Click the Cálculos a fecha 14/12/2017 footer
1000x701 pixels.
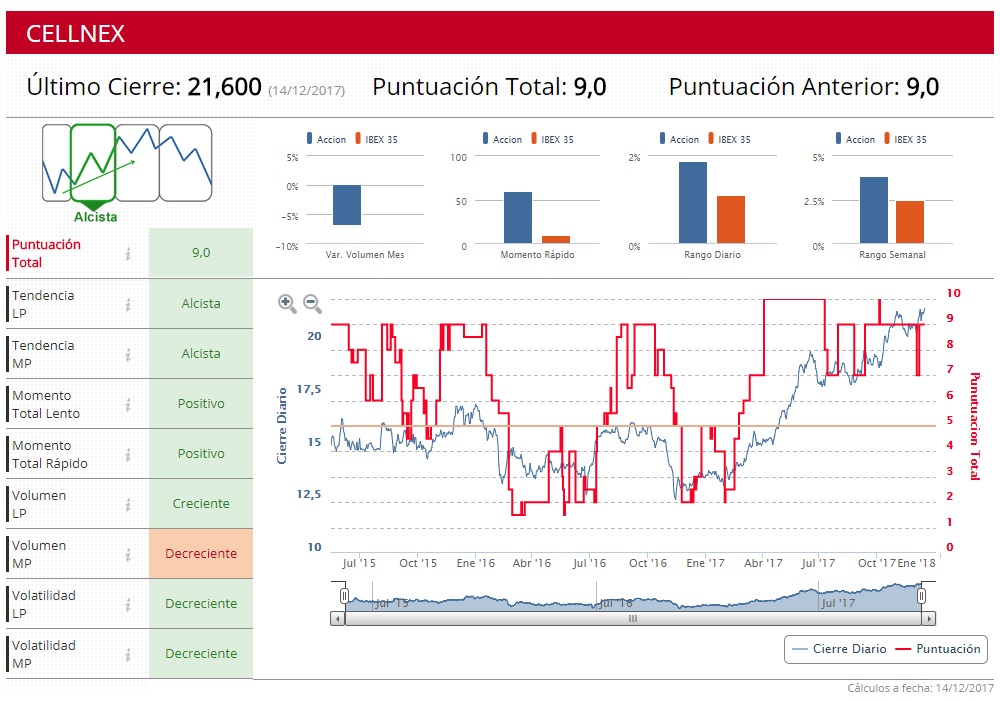(920, 688)
